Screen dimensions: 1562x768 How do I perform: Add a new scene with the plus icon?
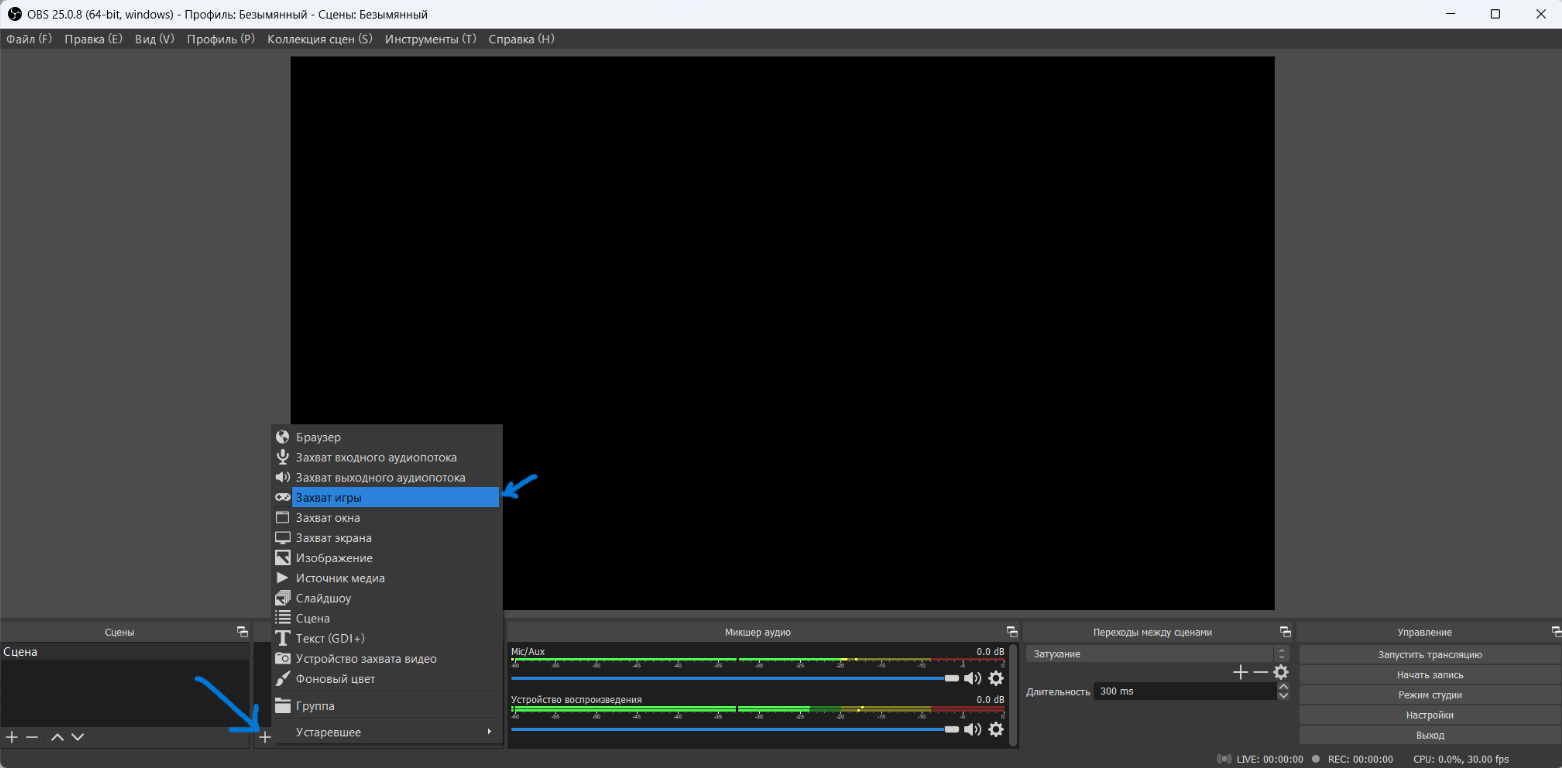pos(12,737)
